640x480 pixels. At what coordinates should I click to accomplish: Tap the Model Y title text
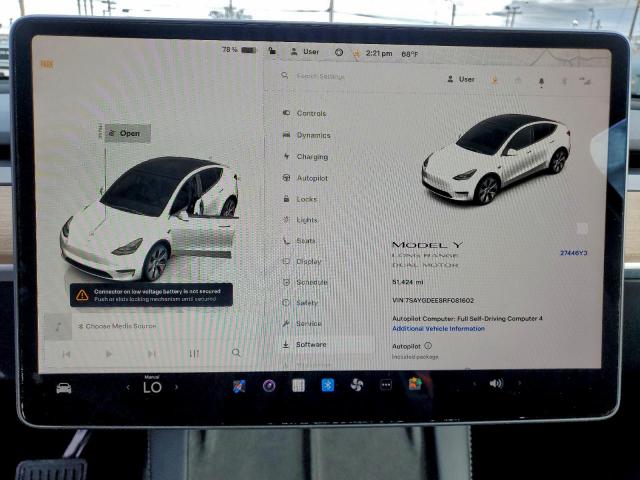tap(427, 245)
